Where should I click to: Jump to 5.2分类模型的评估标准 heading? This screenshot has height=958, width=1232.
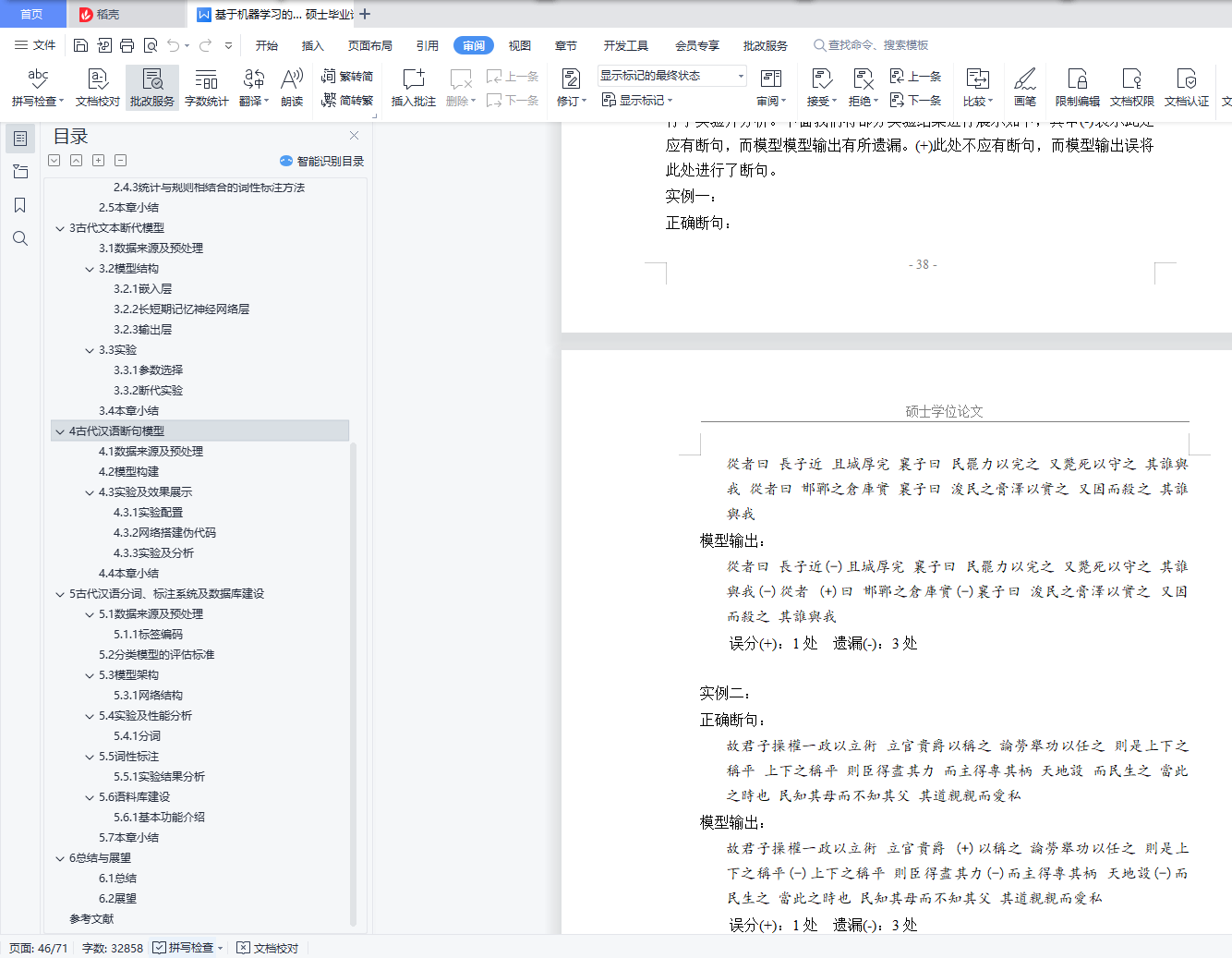tap(156, 655)
